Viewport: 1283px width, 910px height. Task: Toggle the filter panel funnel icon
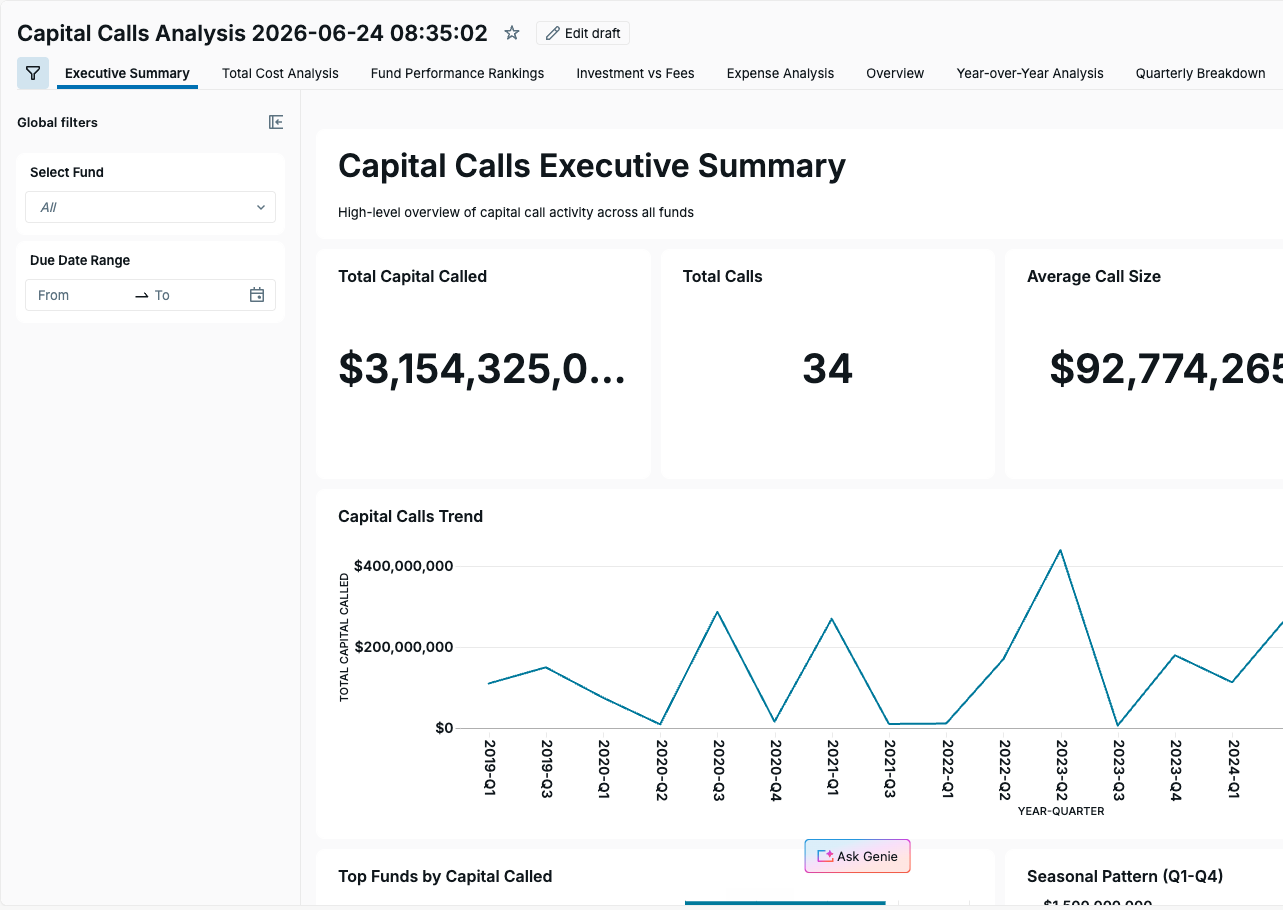click(x=33, y=73)
